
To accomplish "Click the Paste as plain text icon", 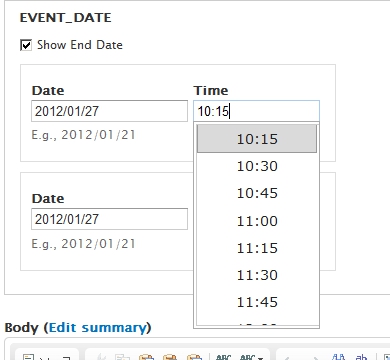I will tap(170, 357).
